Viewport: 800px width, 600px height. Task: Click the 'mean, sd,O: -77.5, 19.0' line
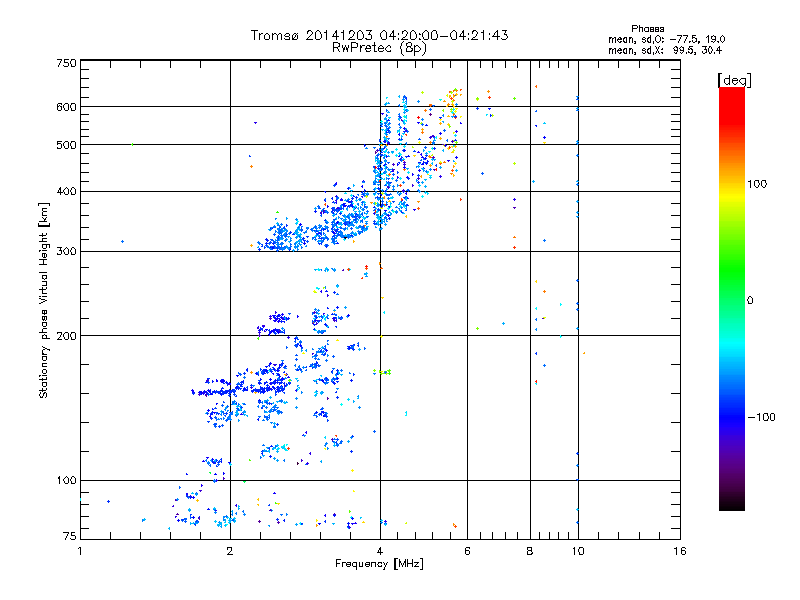click(x=666, y=39)
